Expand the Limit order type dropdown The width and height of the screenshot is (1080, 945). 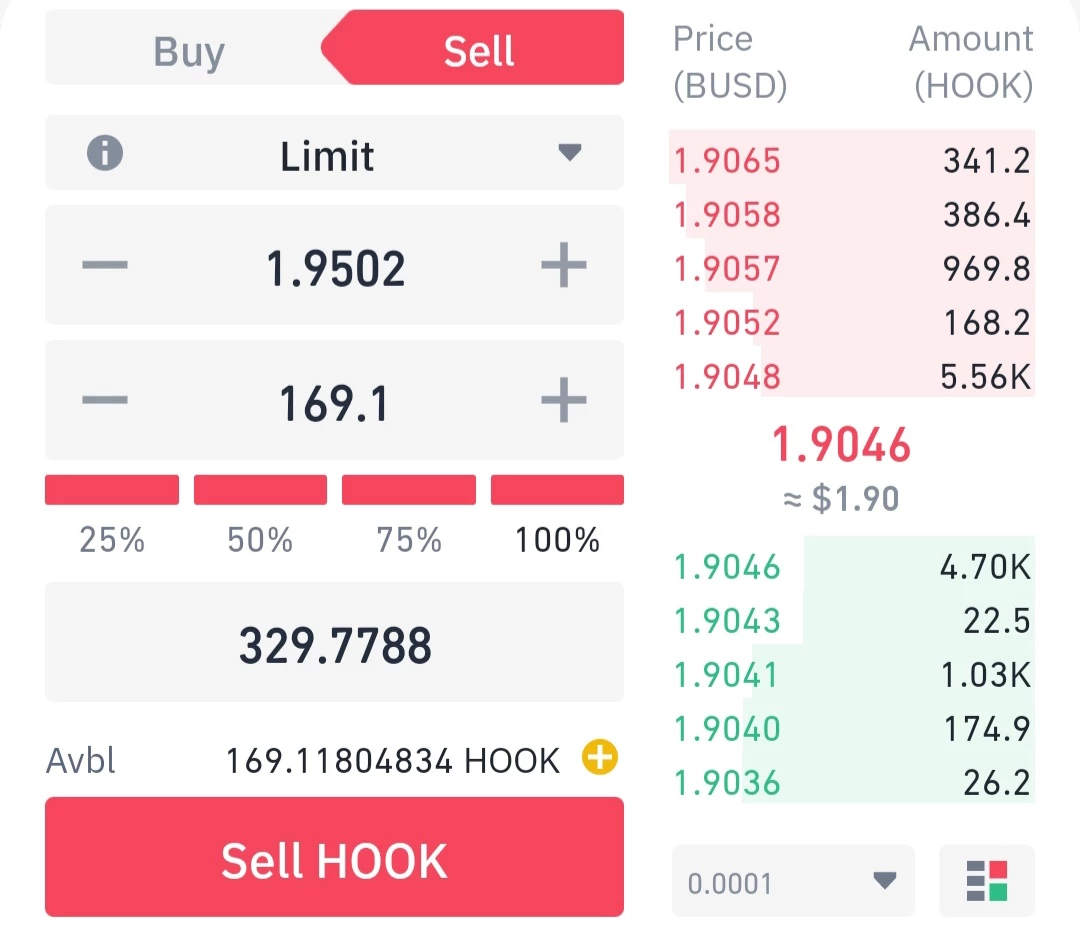(334, 153)
